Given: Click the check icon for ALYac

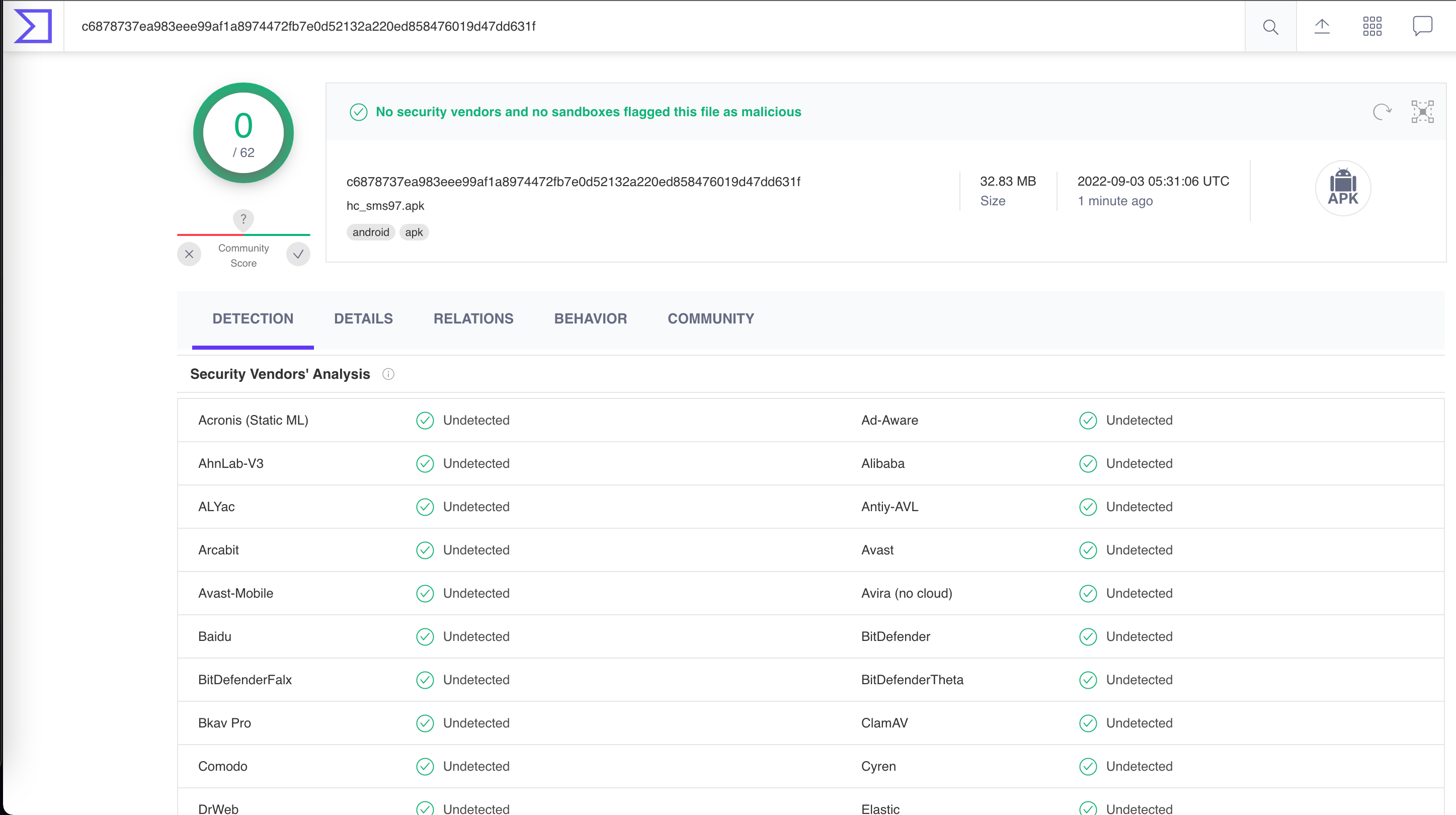Looking at the screenshot, I should [425, 507].
